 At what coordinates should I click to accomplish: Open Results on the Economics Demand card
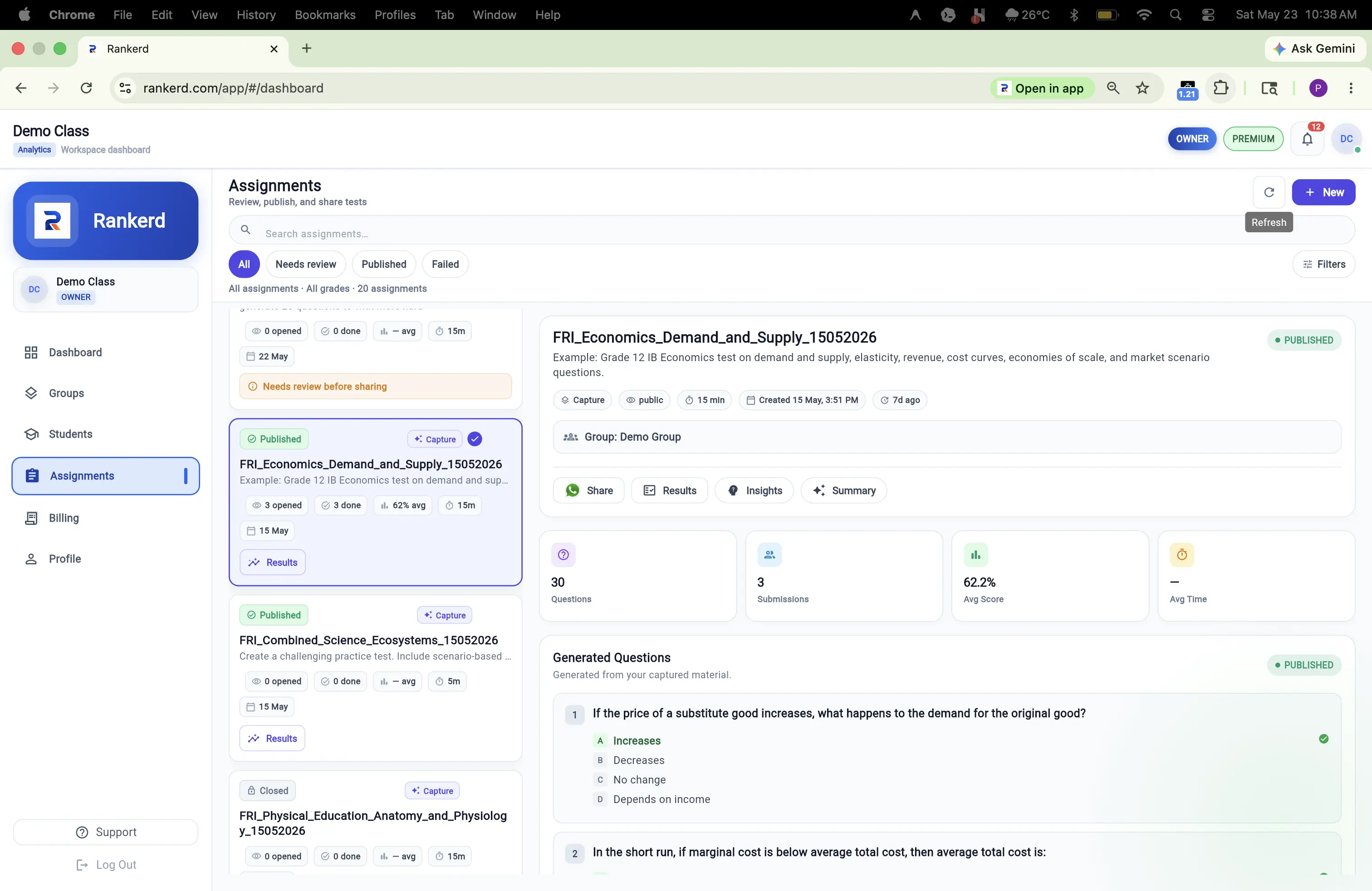click(x=273, y=563)
